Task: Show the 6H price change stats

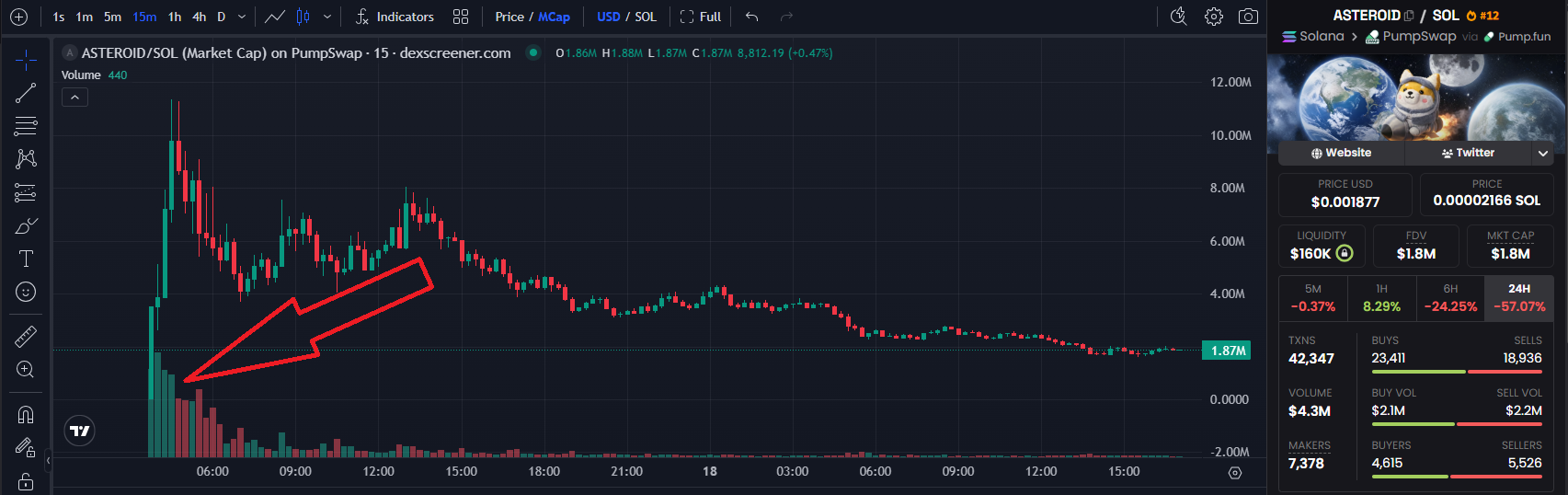Action: (x=1450, y=297)
